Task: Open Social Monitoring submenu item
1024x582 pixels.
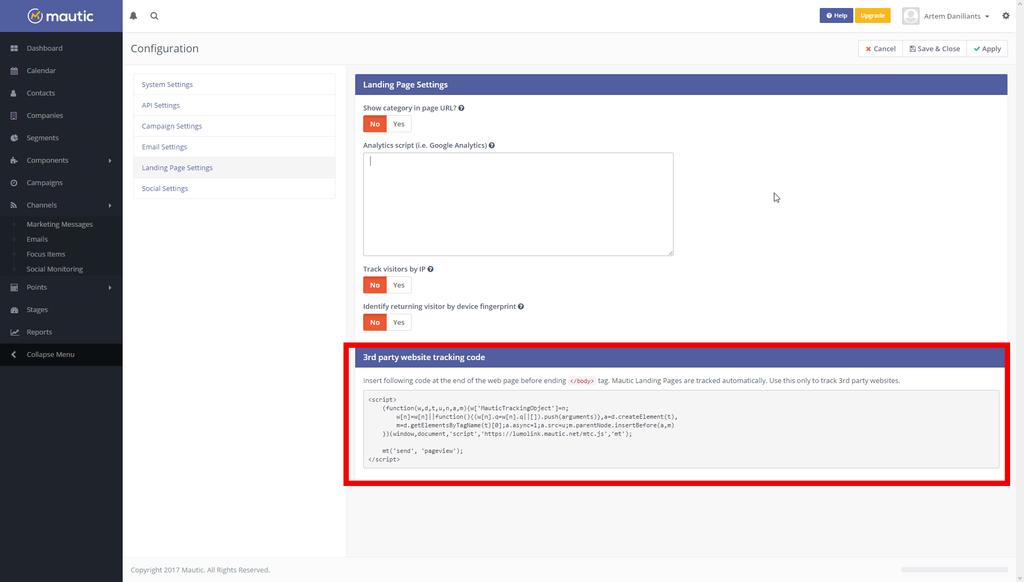Action: point(55,270)
